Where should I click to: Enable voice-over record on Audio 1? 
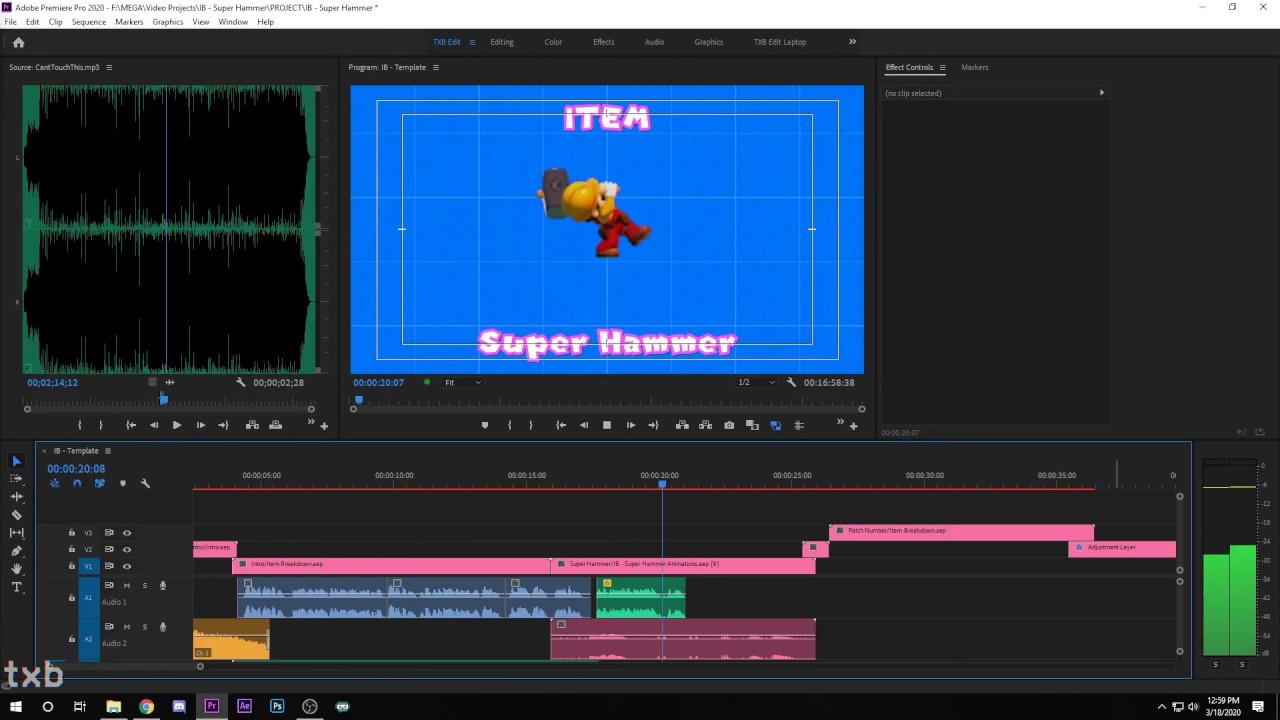click(x=163, y=585)
